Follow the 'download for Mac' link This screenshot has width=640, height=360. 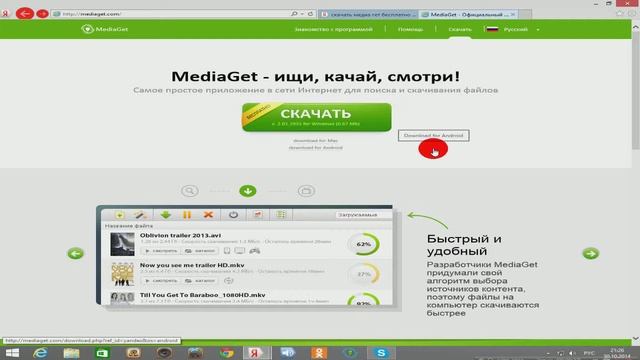(316, 141)
